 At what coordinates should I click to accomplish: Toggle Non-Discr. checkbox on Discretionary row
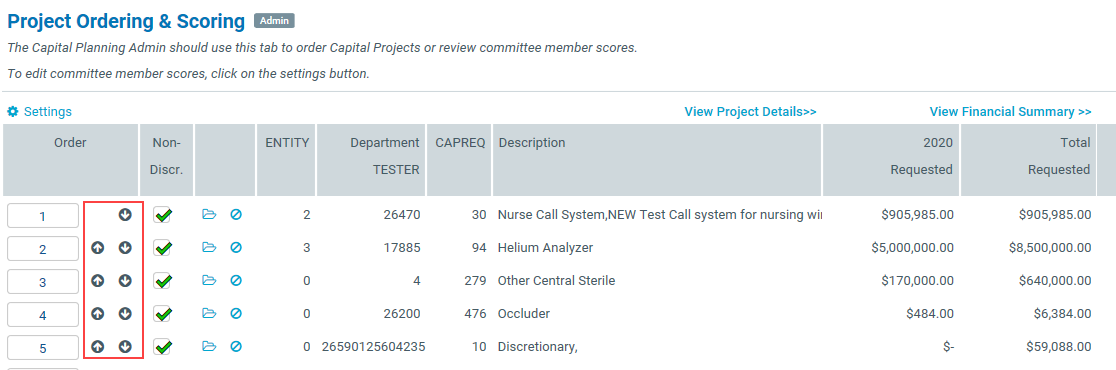pyautogui.click(x=163, y=347)
